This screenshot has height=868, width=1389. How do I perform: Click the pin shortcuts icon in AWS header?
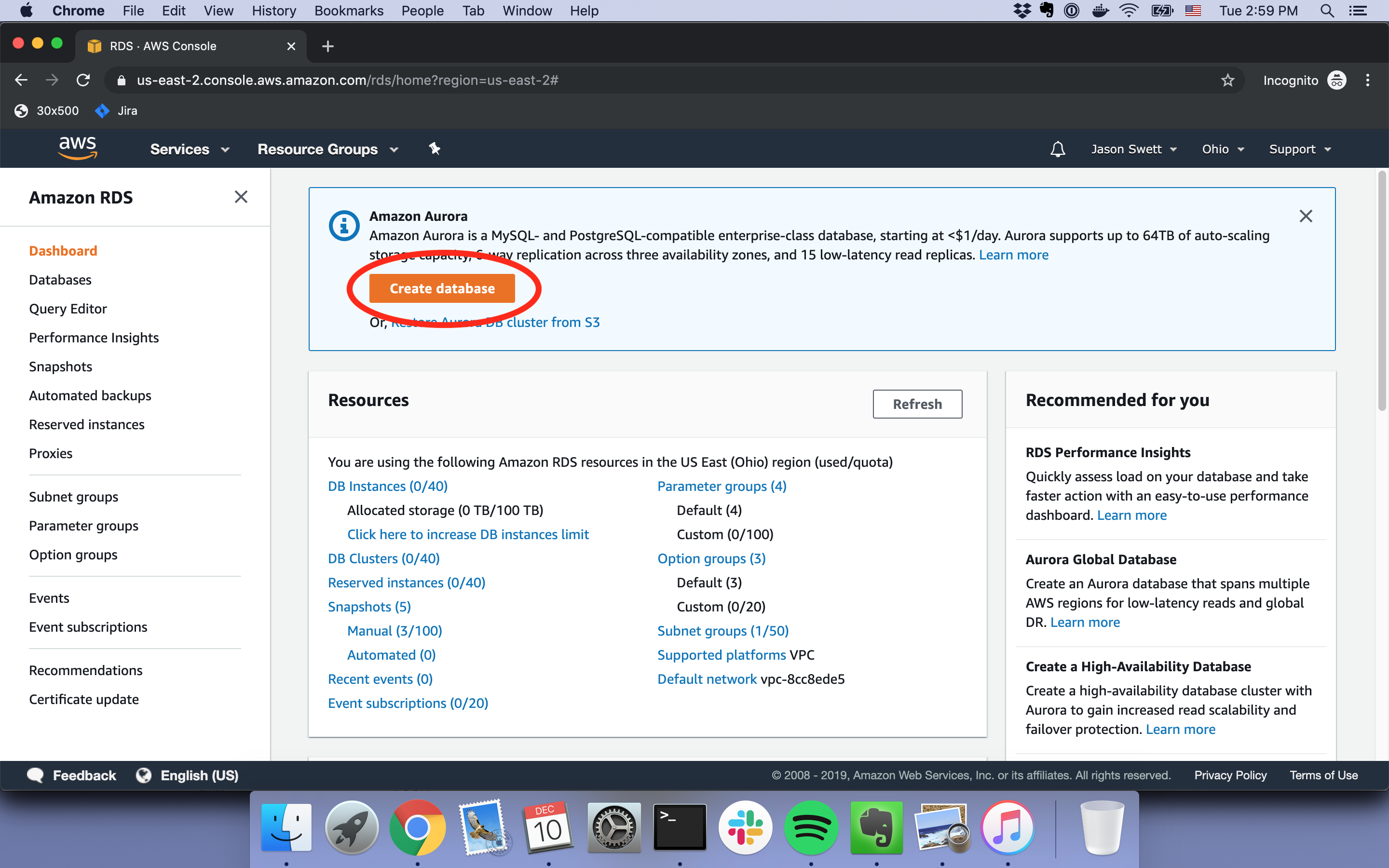tap(435, 149)
